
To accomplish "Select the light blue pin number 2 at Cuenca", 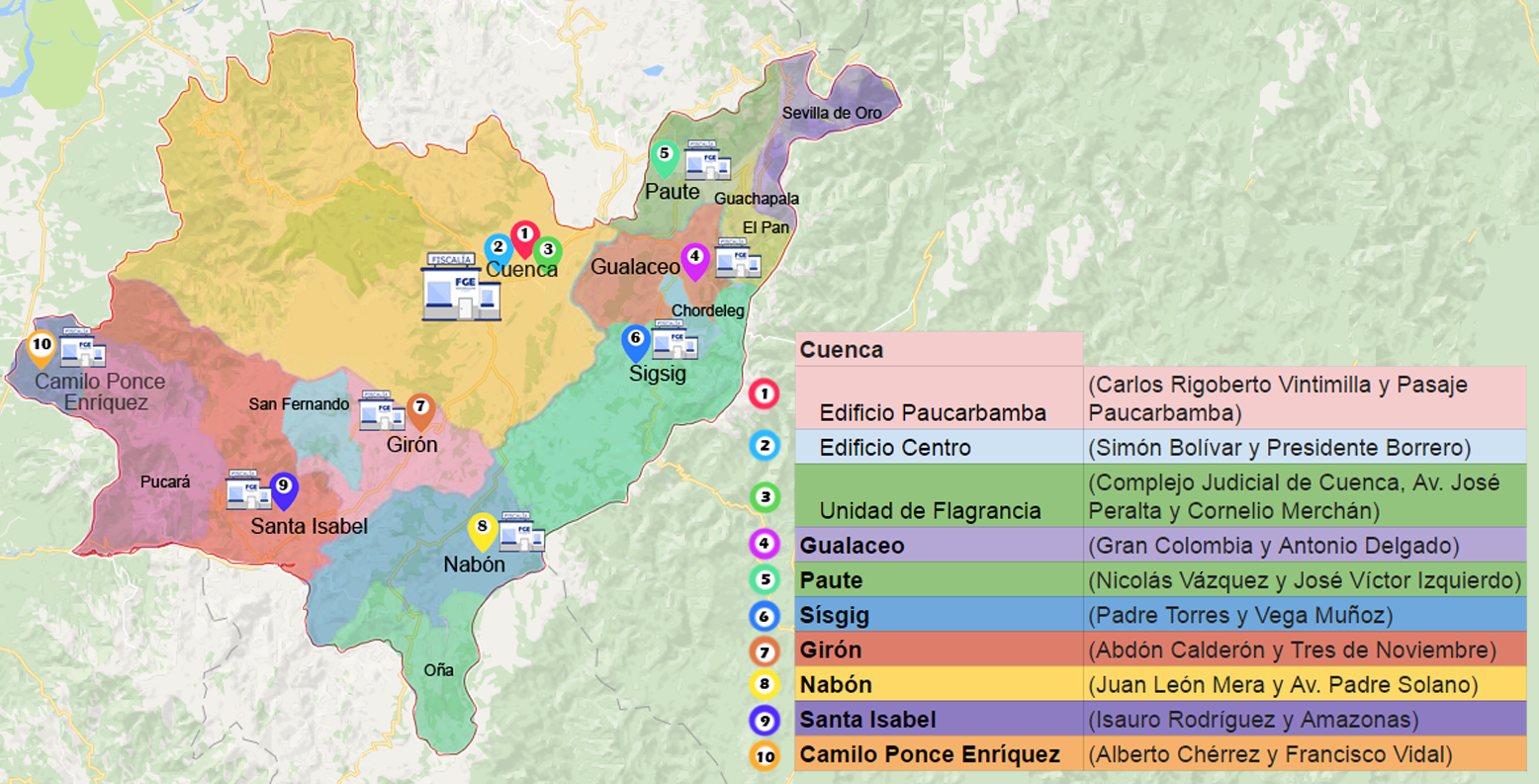I will pos(498,248).
